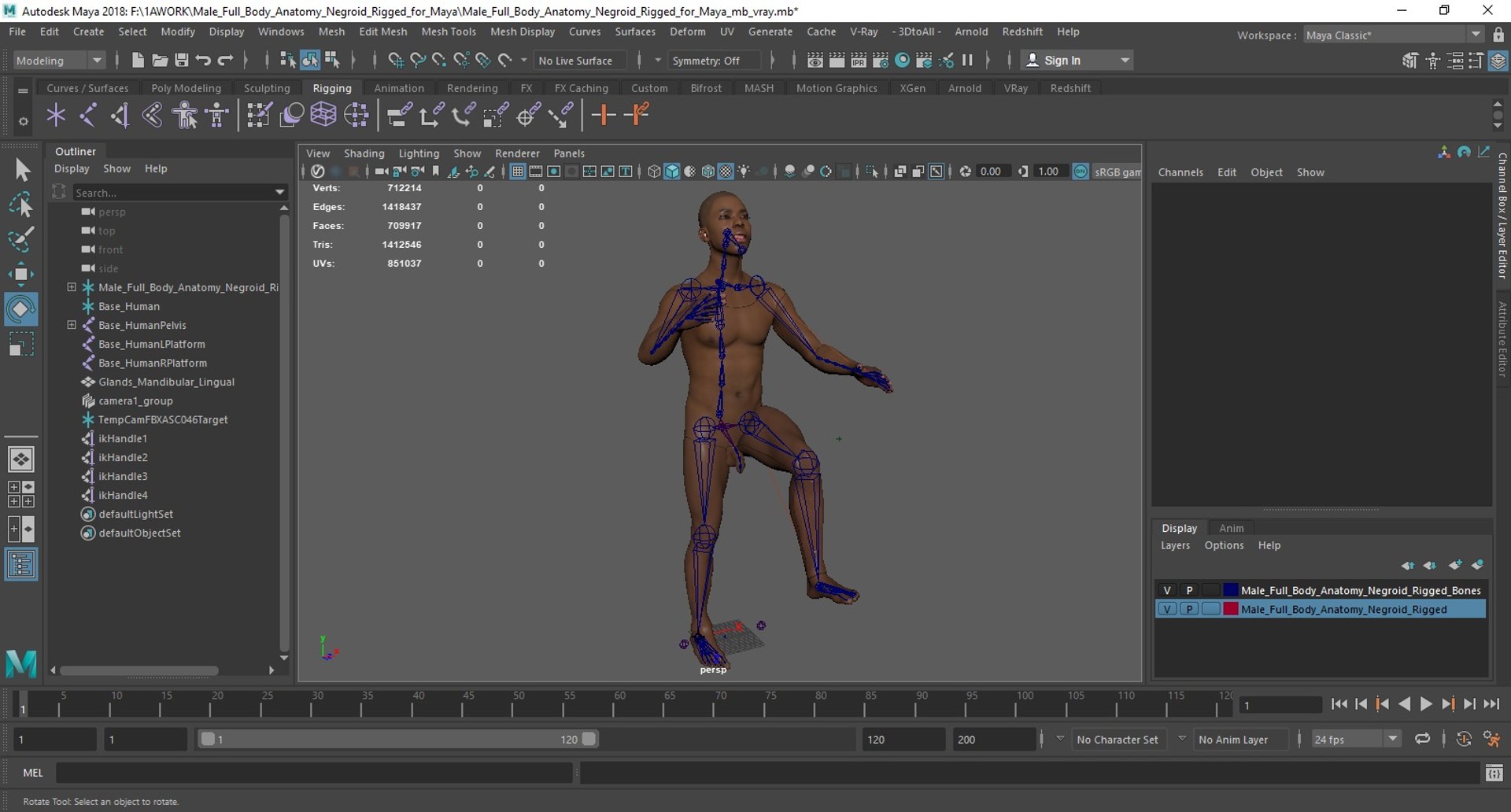Switch to the Anim layer tab
The height and width of the screenshot is (812, 1511).
click(1232, 528)
